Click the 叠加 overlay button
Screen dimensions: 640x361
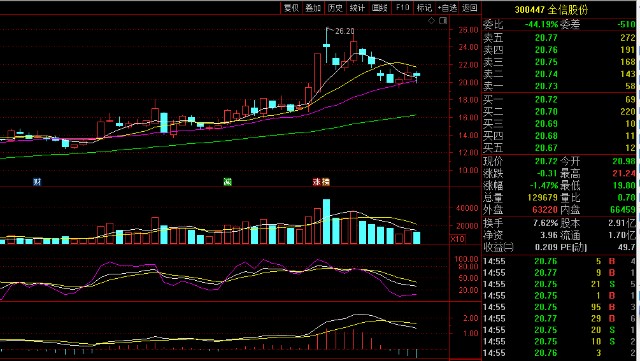click(313, 8)
